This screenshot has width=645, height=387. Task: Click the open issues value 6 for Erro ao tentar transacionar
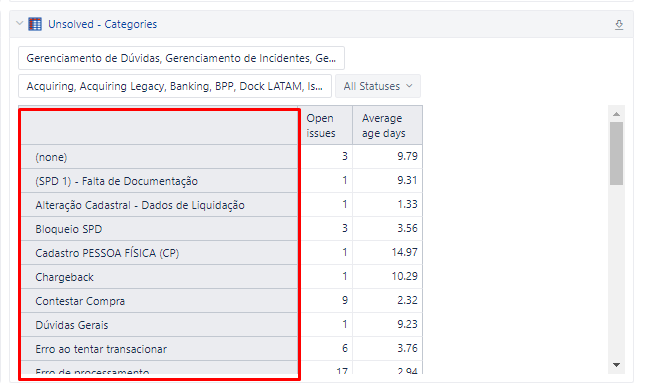tap(345, 348)
